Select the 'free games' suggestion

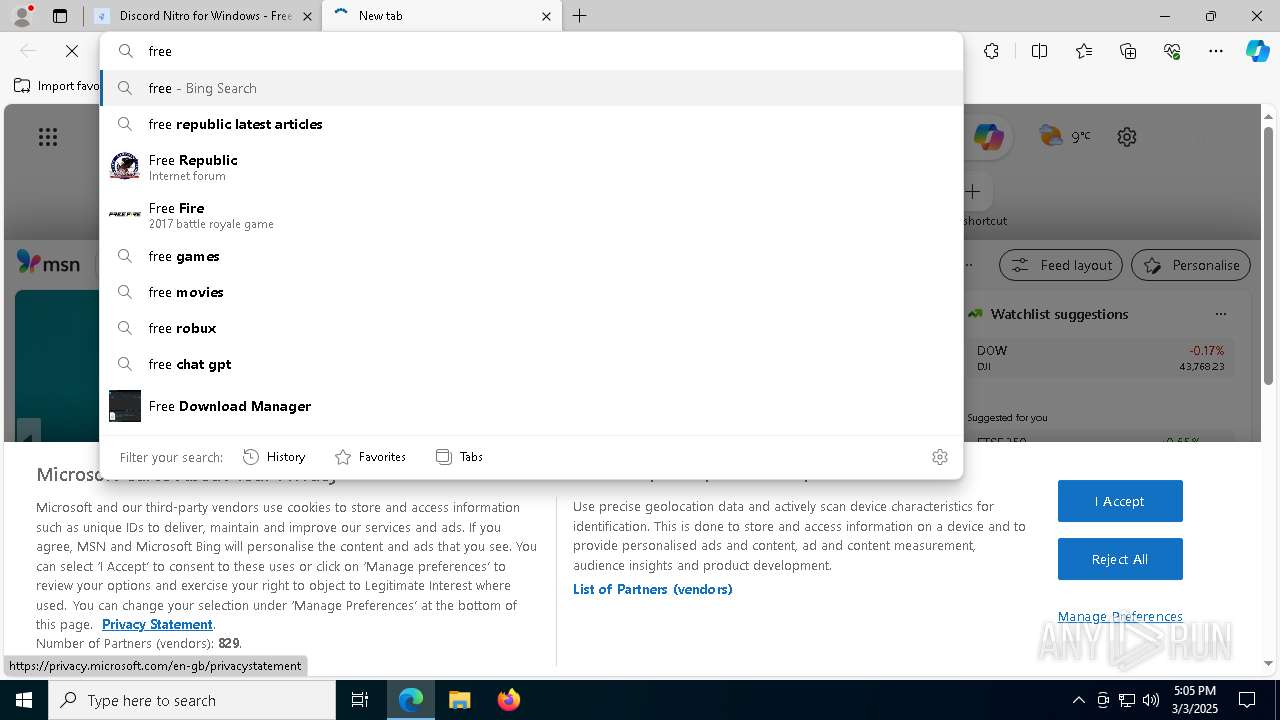(531, 256)
